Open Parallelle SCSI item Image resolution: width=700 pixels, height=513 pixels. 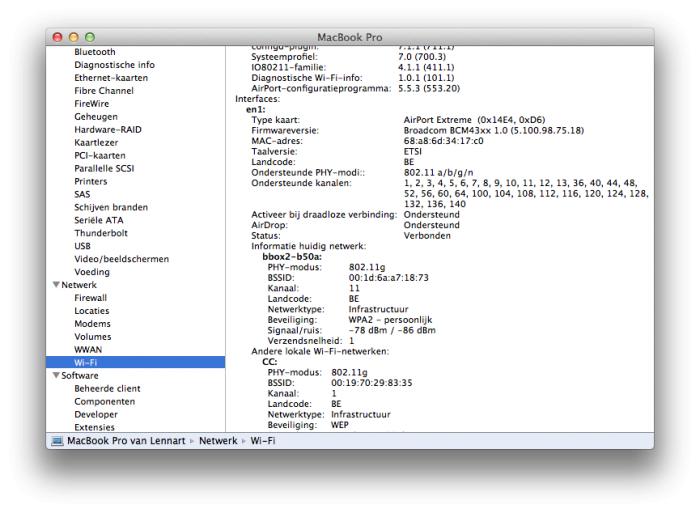(104, 168)
